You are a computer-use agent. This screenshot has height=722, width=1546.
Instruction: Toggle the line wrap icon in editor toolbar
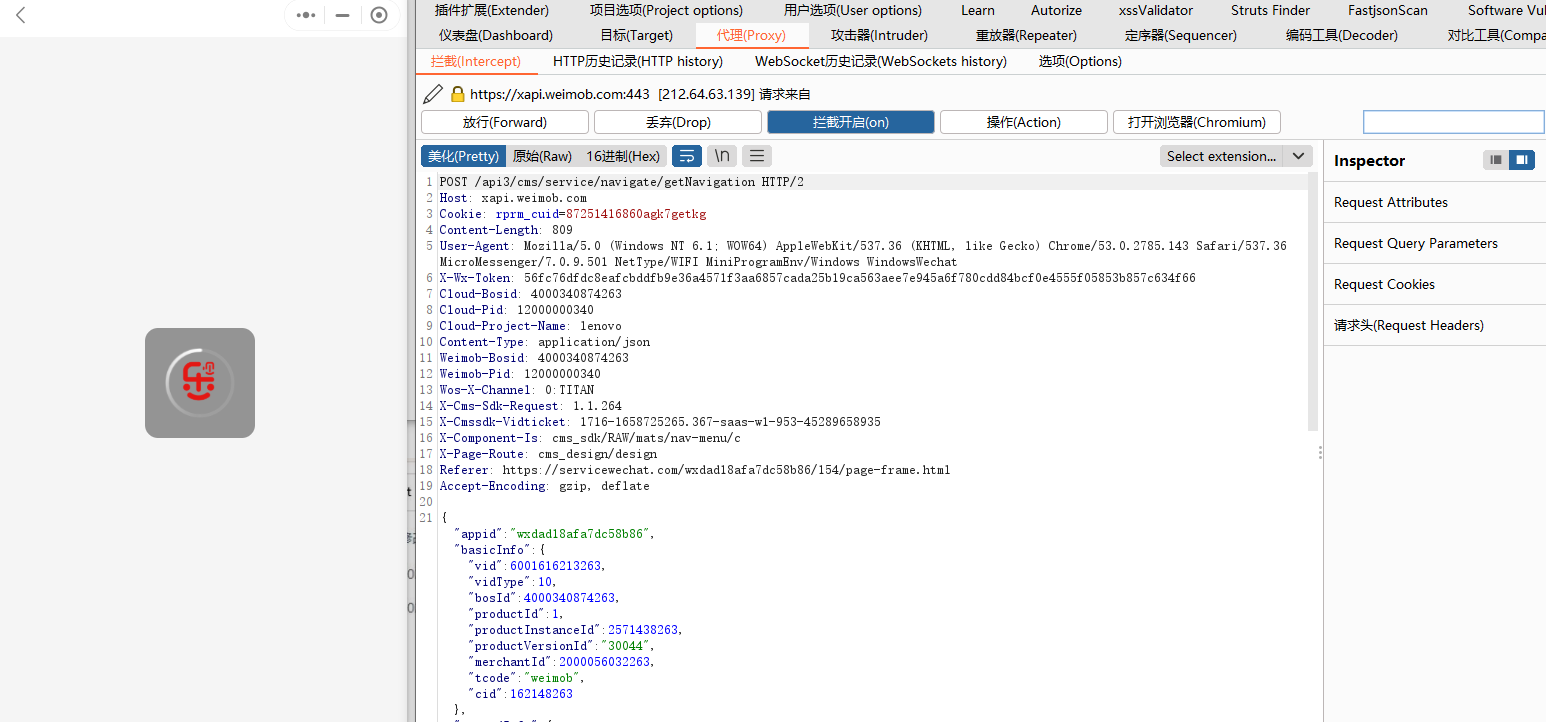[x=687, y=156]
